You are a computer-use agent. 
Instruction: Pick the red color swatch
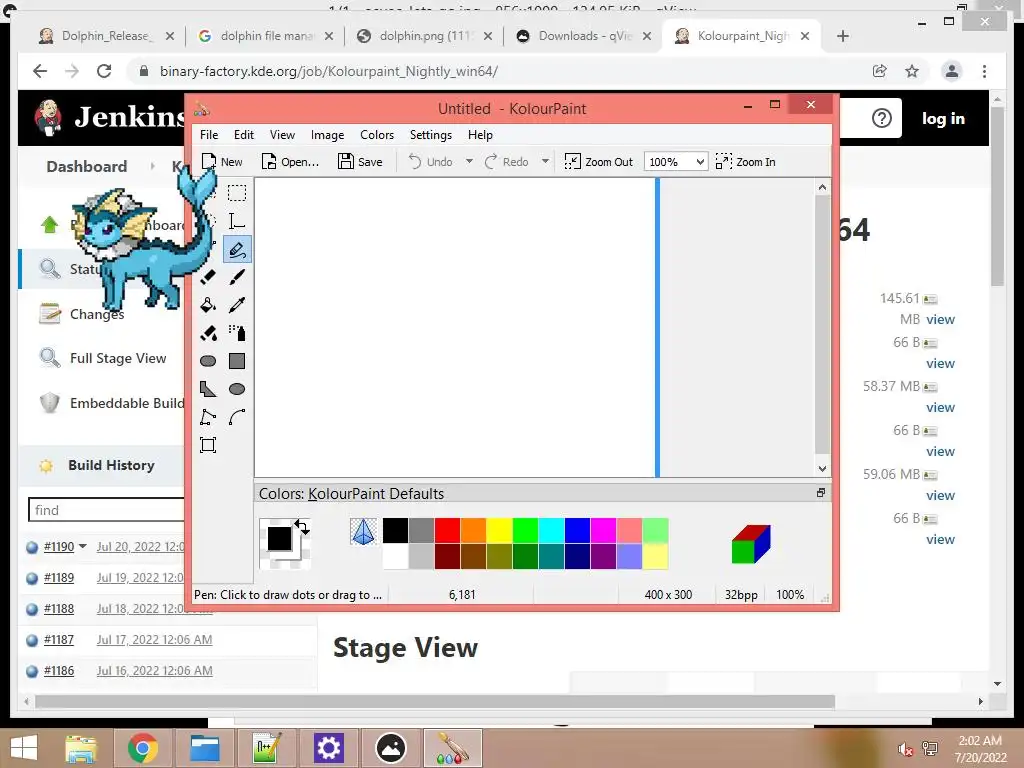tap(447, 530)
